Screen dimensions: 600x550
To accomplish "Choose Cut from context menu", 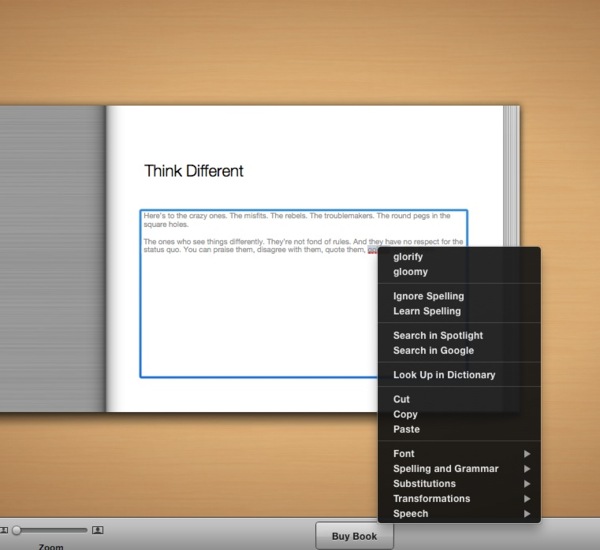I will (459, 399).
